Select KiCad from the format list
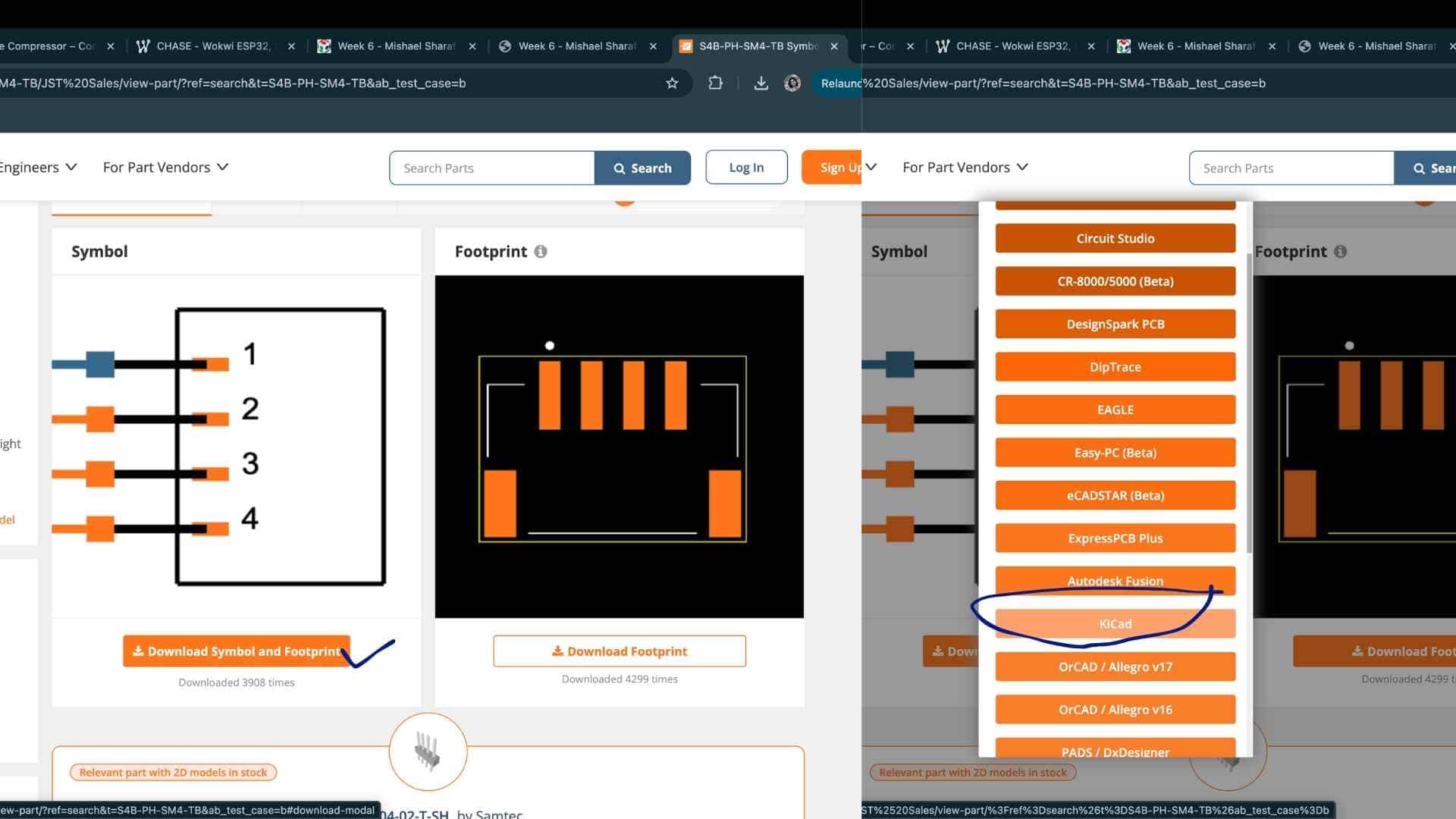 coord(1115,624)
